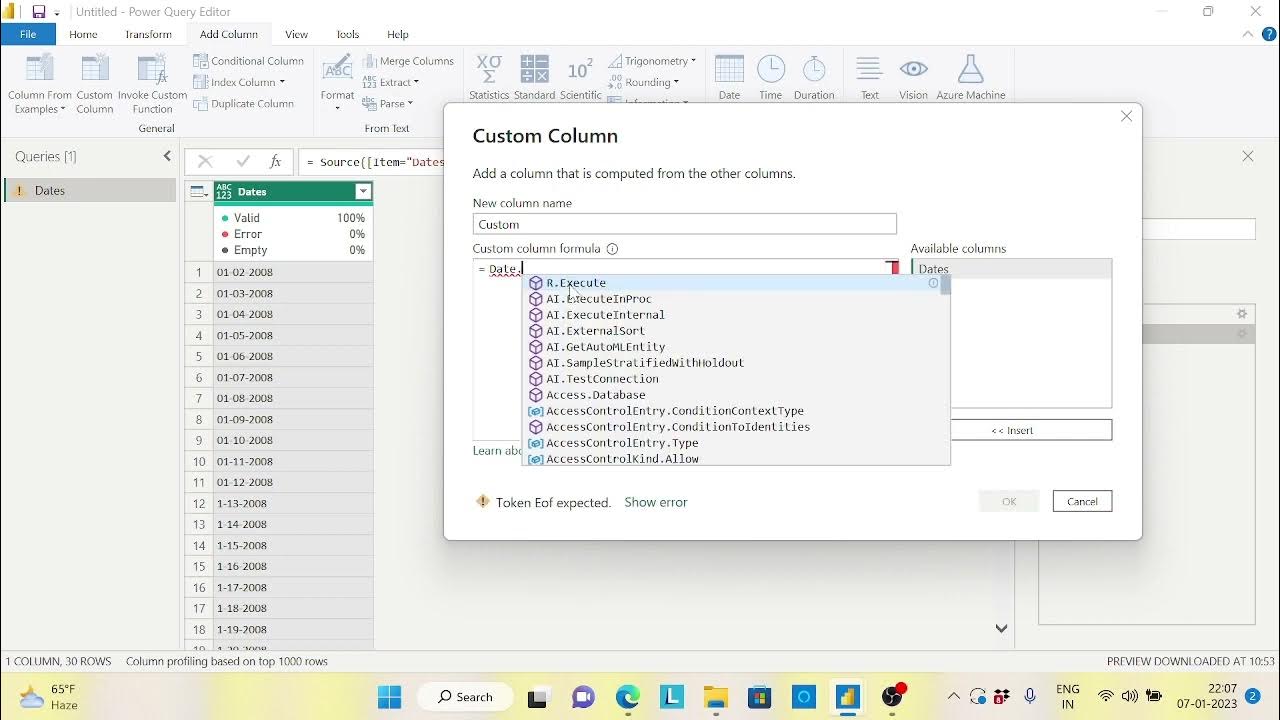Close the Custom Column dialog

pos(1127,116)
